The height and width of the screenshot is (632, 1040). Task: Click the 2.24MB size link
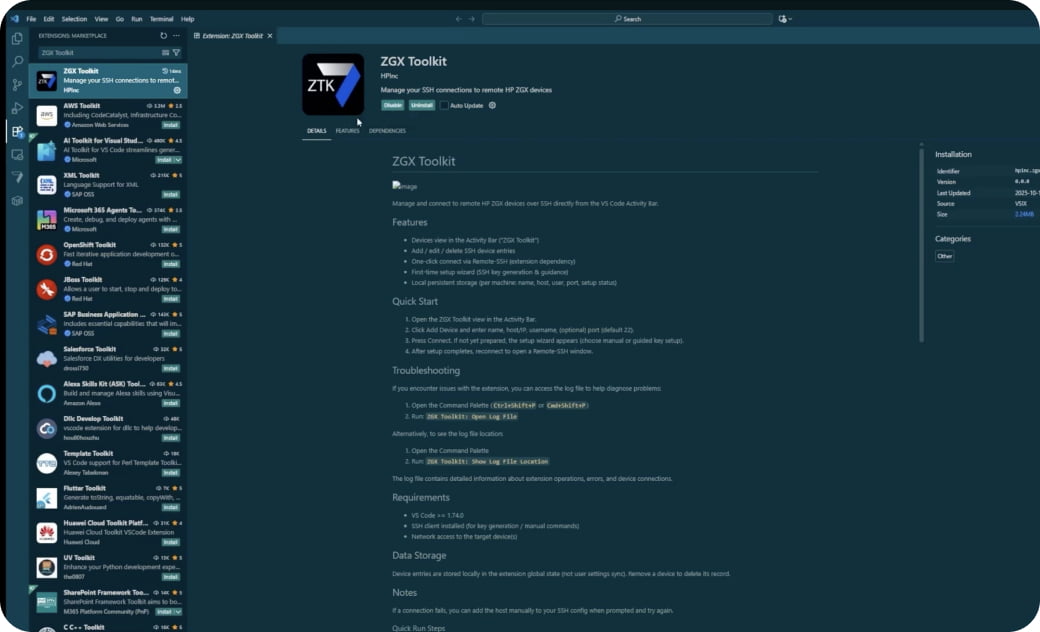pos(1024,214)
